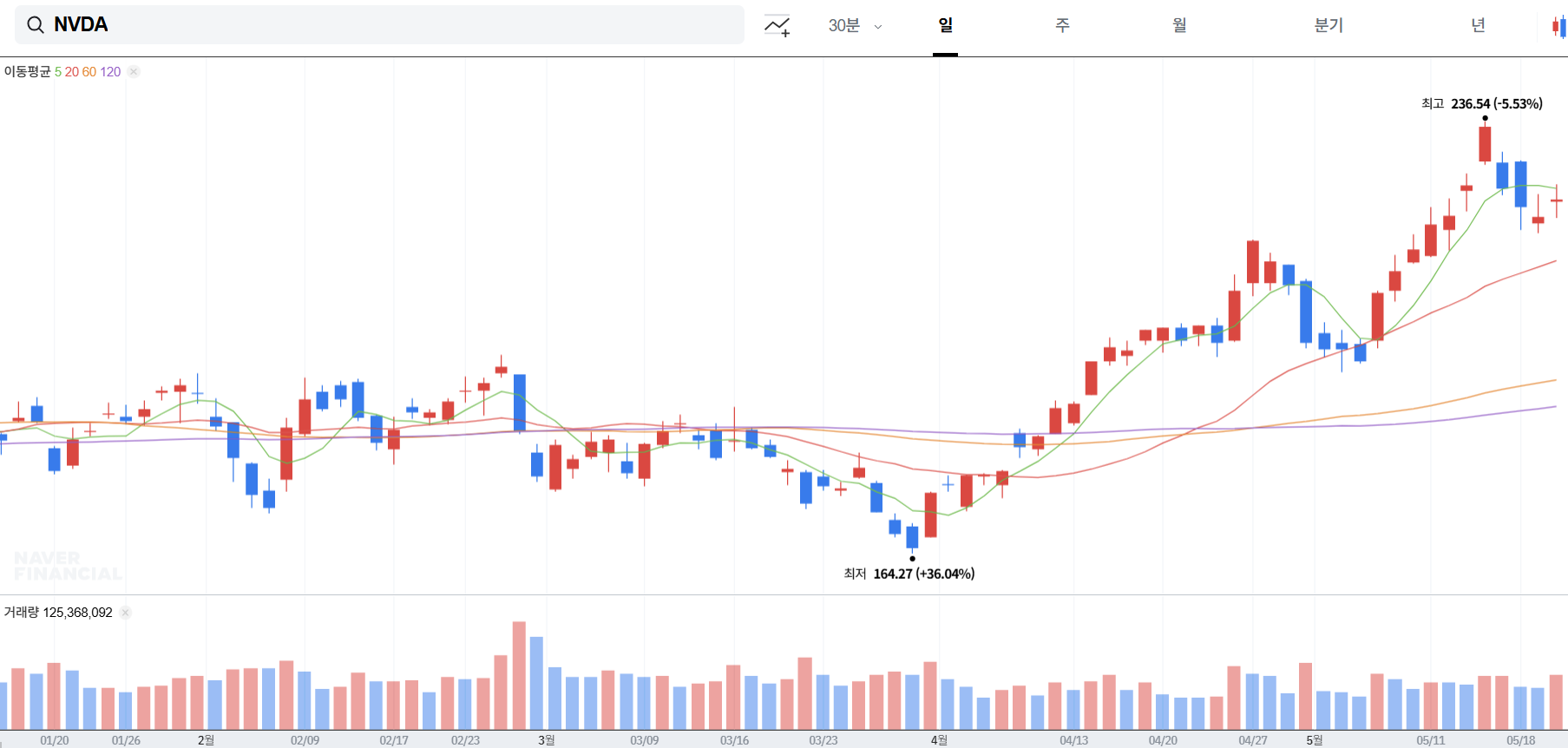Viewport: 1568px width, 748px height.
Task: Click the 03/23 date axis label
Action: 823,740
